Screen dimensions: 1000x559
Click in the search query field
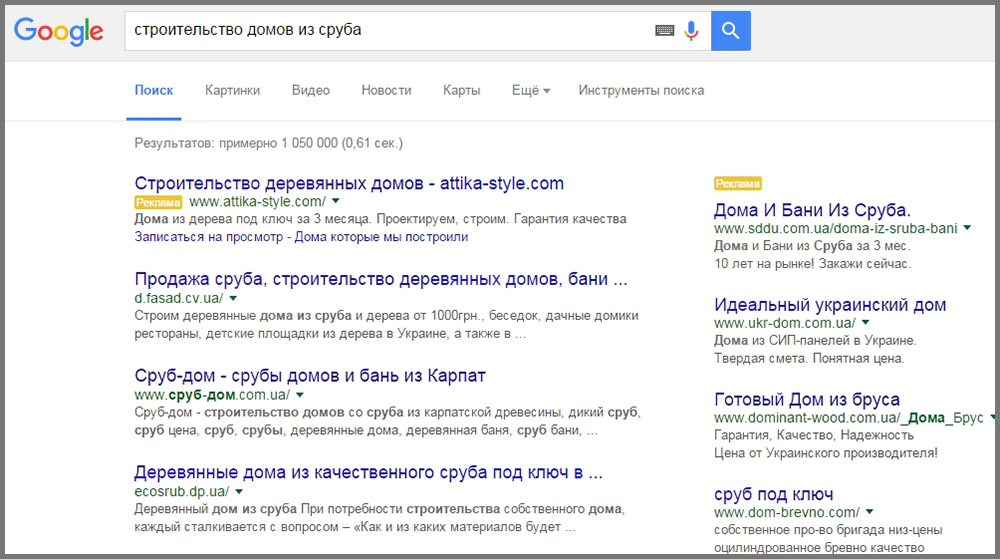pos(380,30)
